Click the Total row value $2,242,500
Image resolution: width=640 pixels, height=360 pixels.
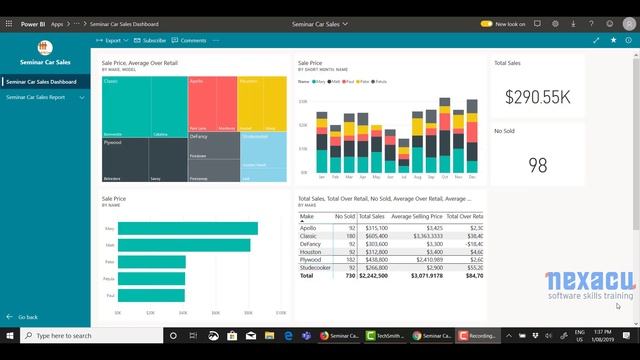pos(373,276)
